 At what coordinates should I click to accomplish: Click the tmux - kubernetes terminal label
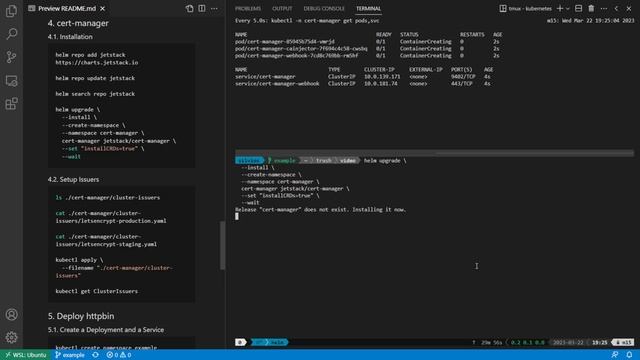pyautogui.click(x=525, y=9)
